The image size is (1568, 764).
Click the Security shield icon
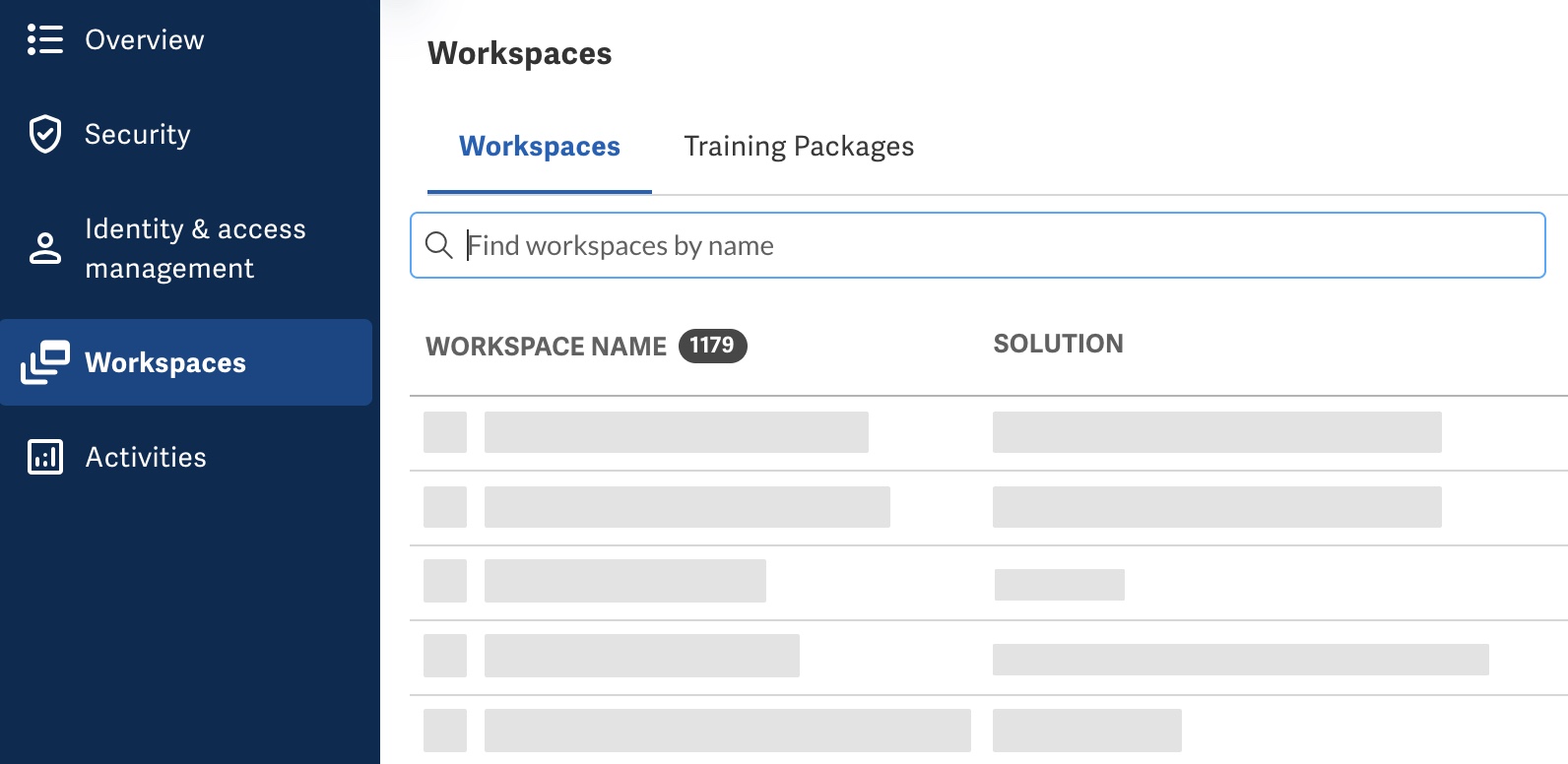point(45,134)
